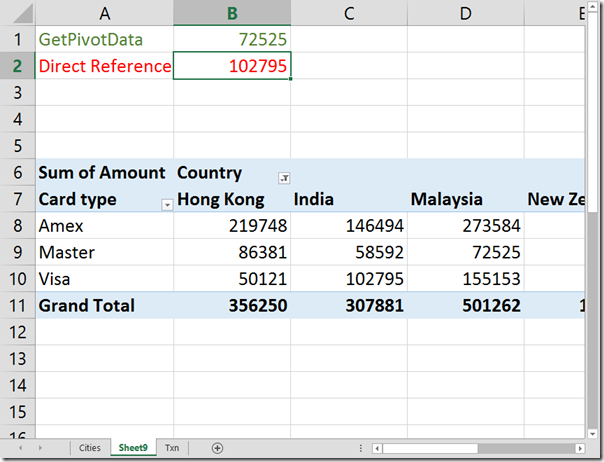Switch to the Cities sheet tab
604x462 pixels.
click(88, 449)
